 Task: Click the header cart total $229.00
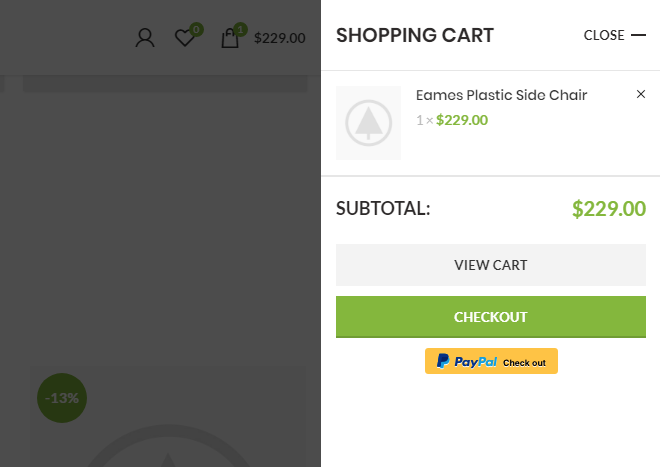(x=279, y=38)
